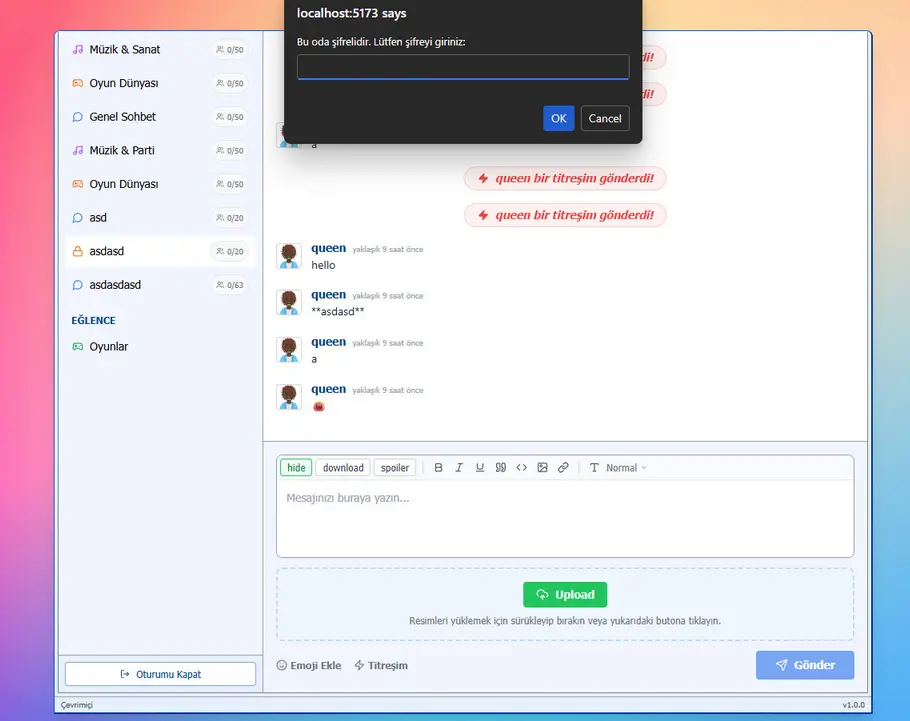The height and width of the screenshot is (721, 910).
Task: Apply italic formatting in the editor
Action: point(459,468)
